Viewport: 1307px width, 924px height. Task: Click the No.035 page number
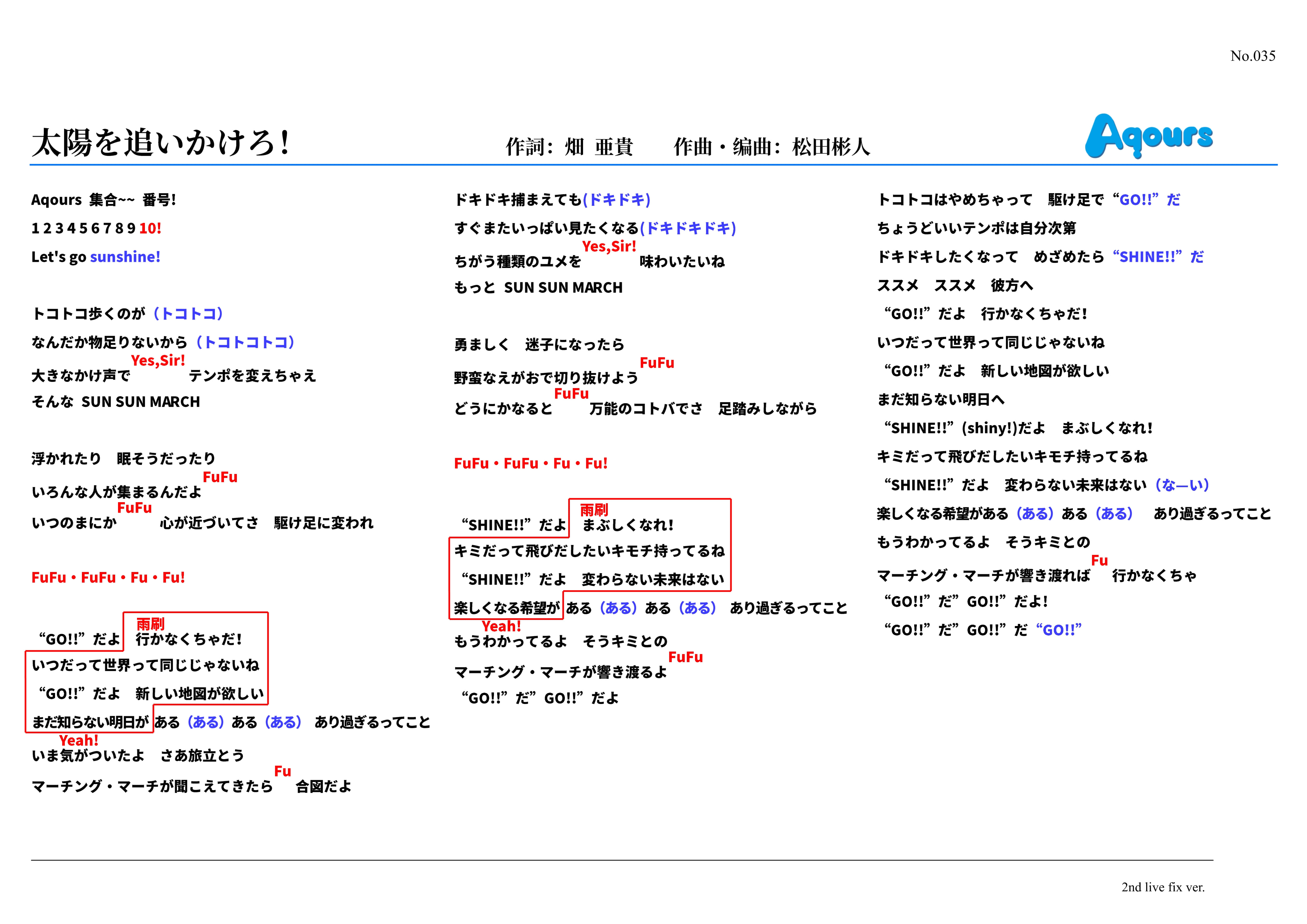point(1252,56)
